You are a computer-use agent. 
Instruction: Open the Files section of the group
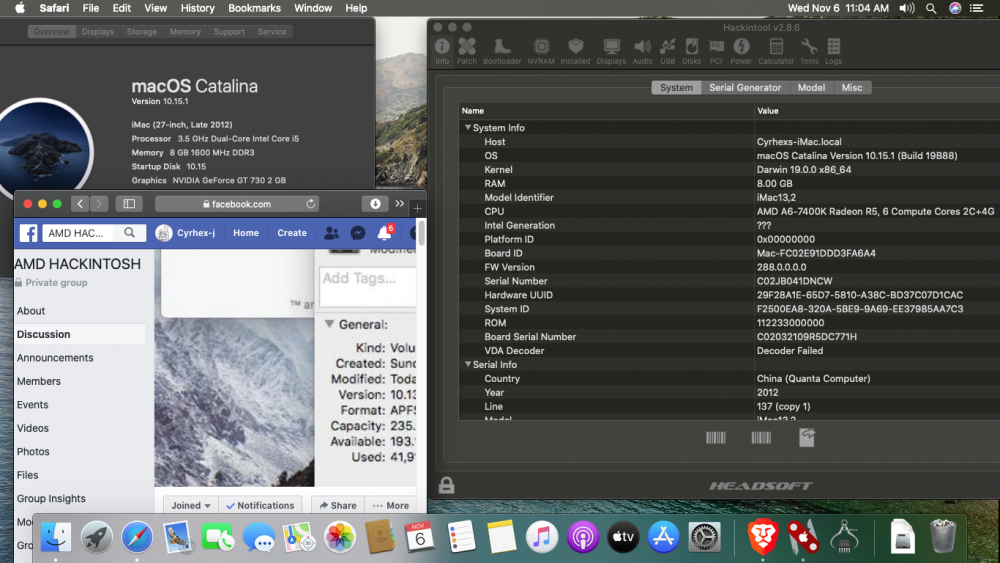(x=27, y=475)
